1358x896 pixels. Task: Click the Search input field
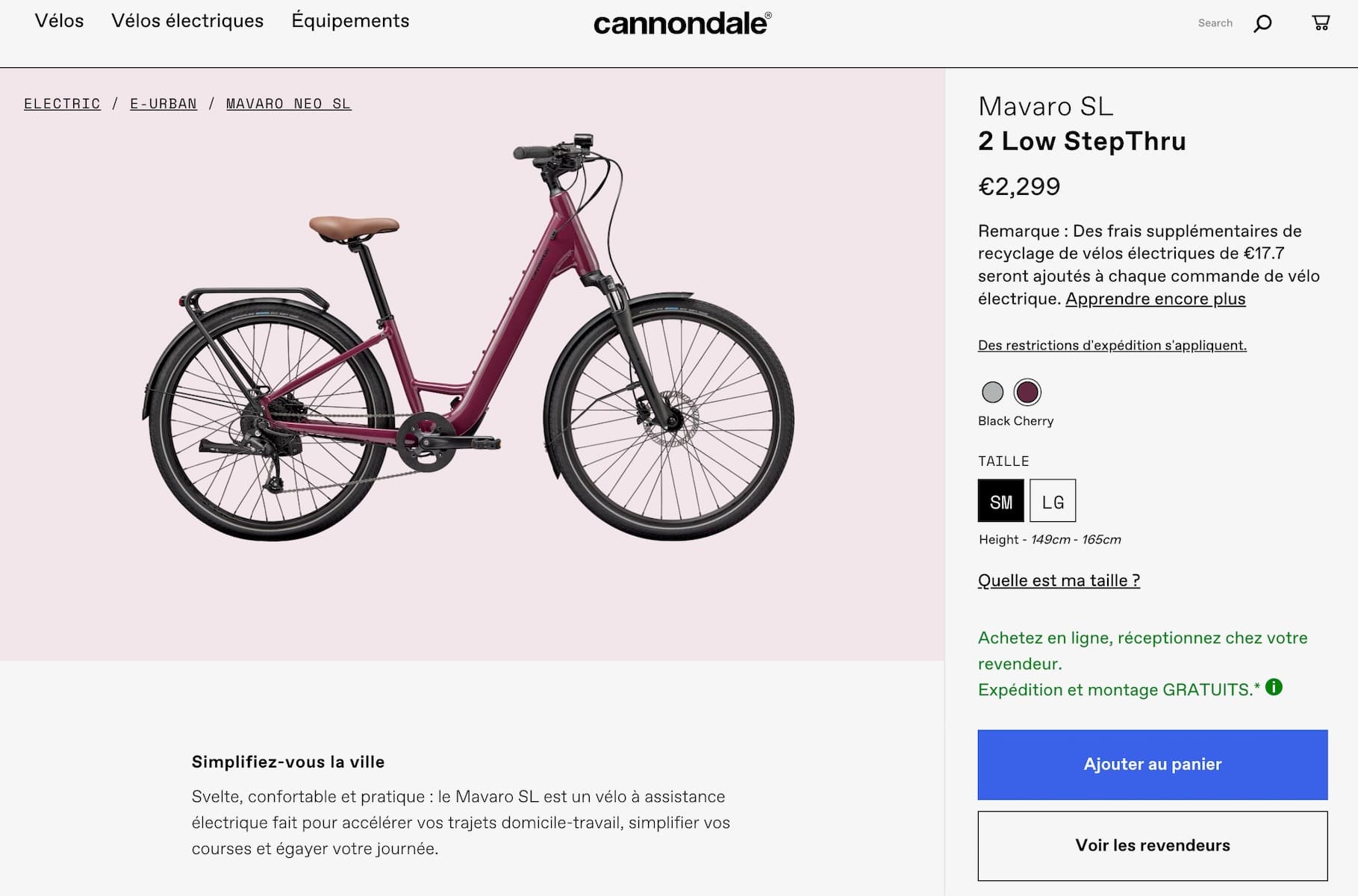pyautogui.click(x=1215, y=23)
